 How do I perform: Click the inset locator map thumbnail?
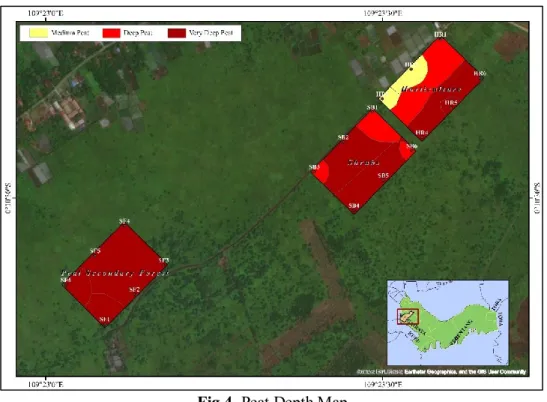point(448,323)
